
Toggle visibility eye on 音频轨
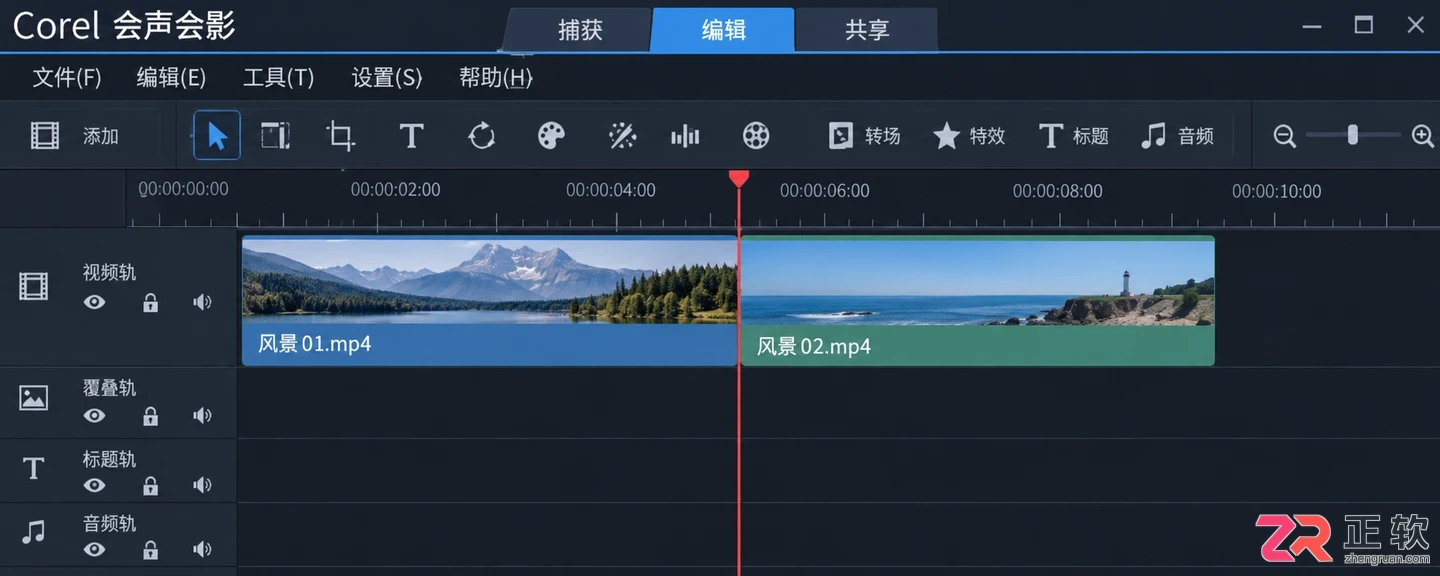(95, 550)
